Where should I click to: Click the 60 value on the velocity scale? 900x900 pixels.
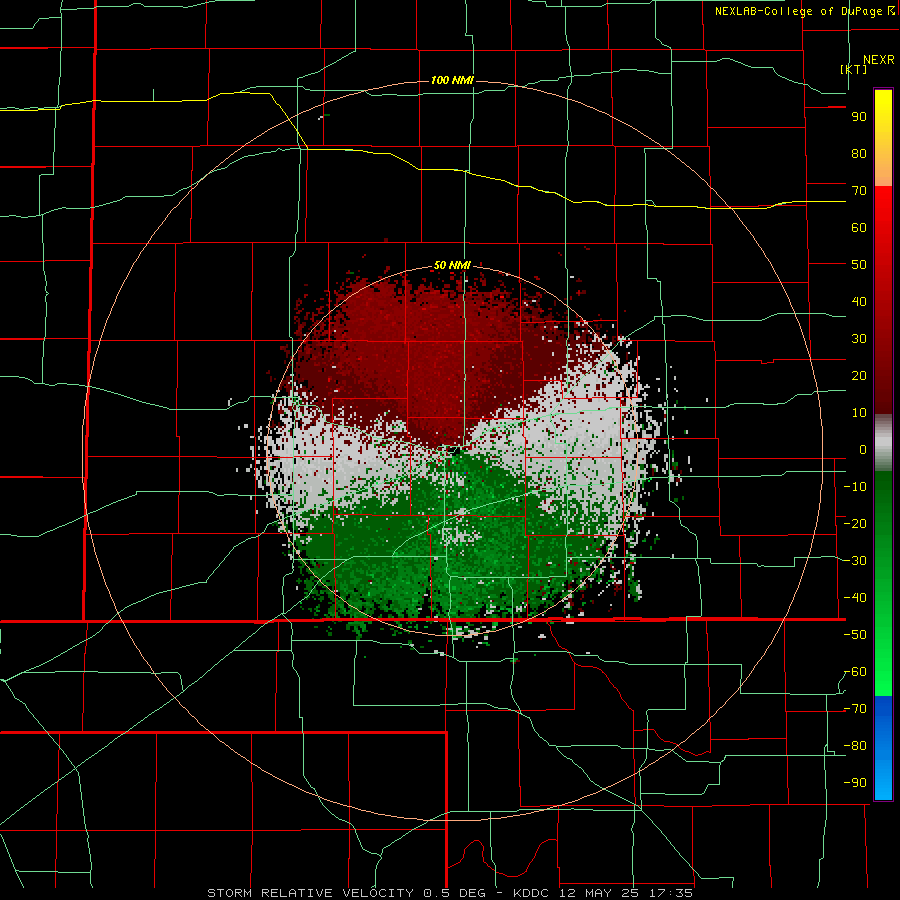(x=859, y=228)
